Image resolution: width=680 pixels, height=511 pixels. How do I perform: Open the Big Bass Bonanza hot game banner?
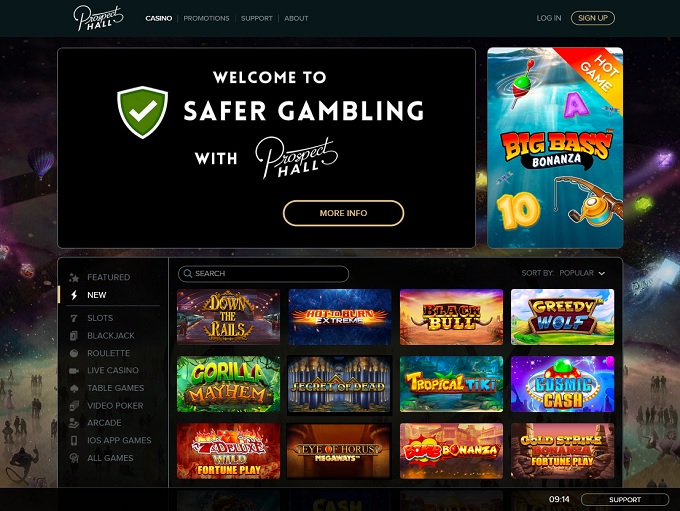tap(555, 147)
